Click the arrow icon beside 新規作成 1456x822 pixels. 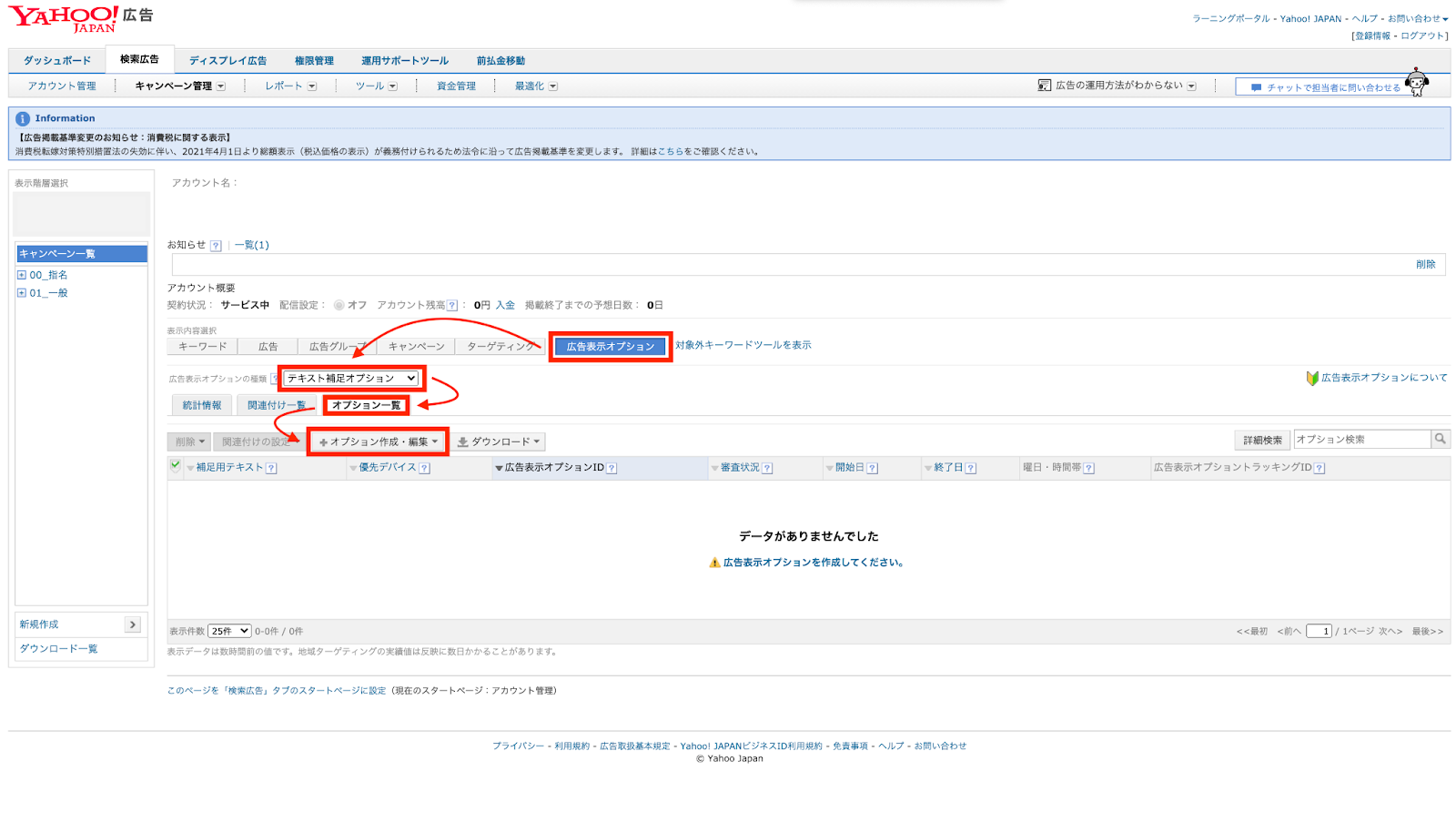click(x=133, y=624)
